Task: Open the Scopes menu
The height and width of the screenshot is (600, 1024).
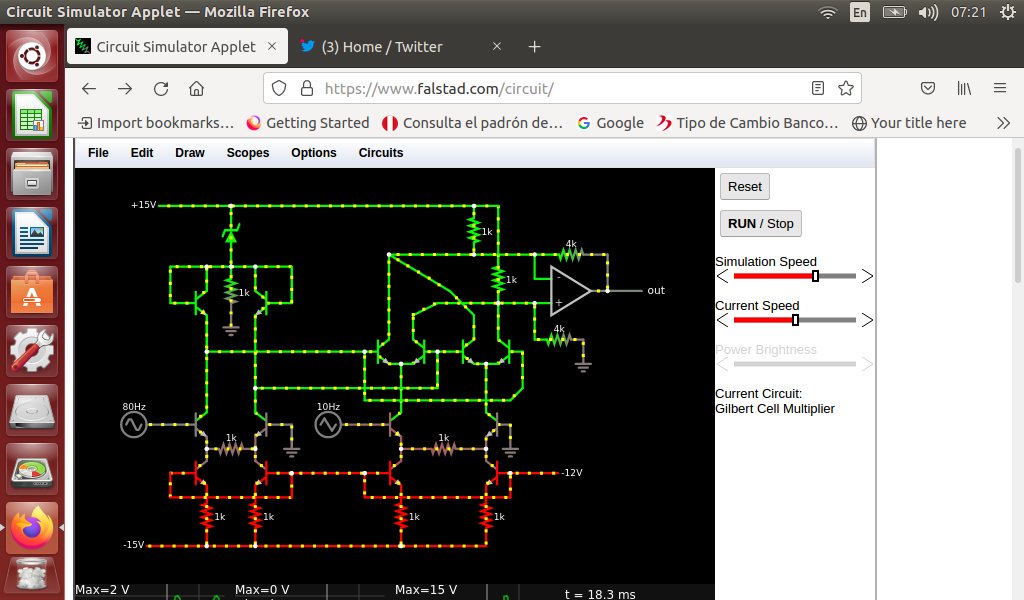Action: click(248, 153)
